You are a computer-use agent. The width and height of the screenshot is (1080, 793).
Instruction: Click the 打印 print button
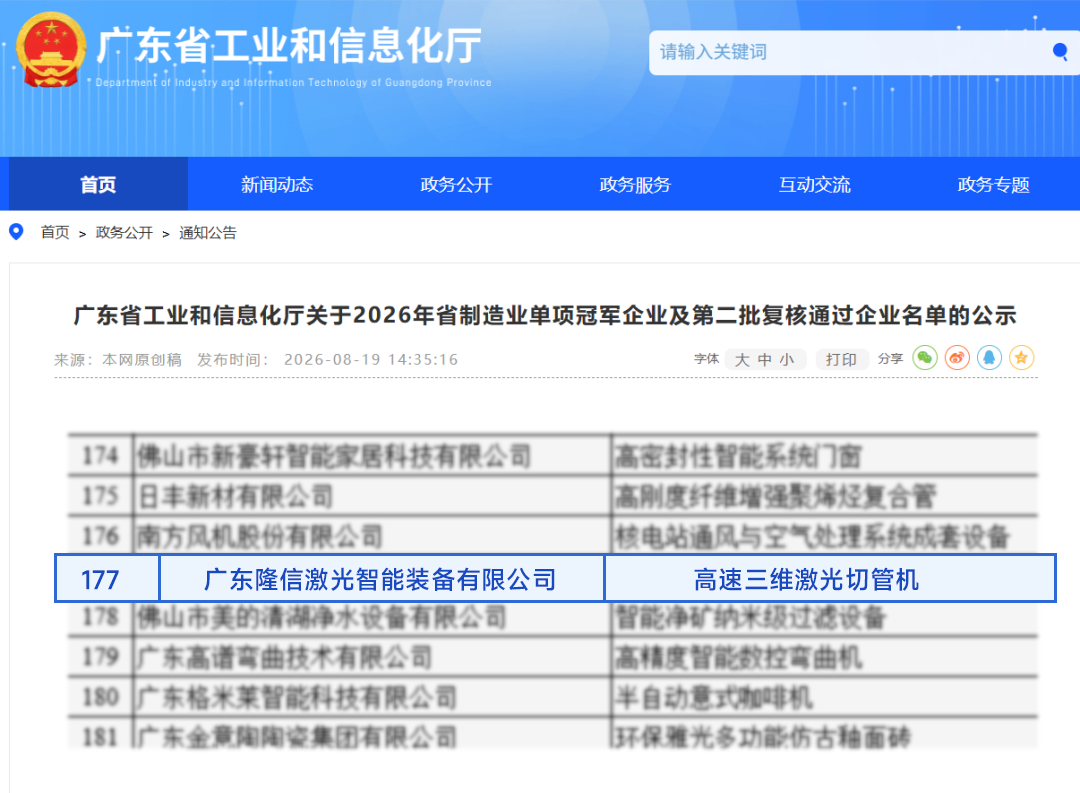click(842, 360)
